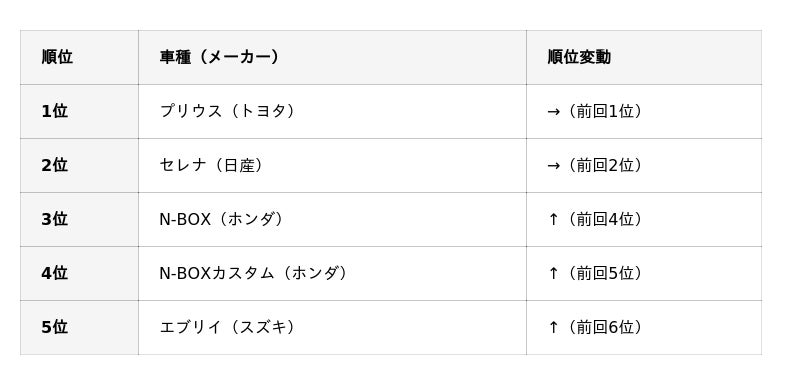The height and width of the screenshot is (385, 800).
Task: Click the 順位変動 column header
Action: (x=644, y=57)
